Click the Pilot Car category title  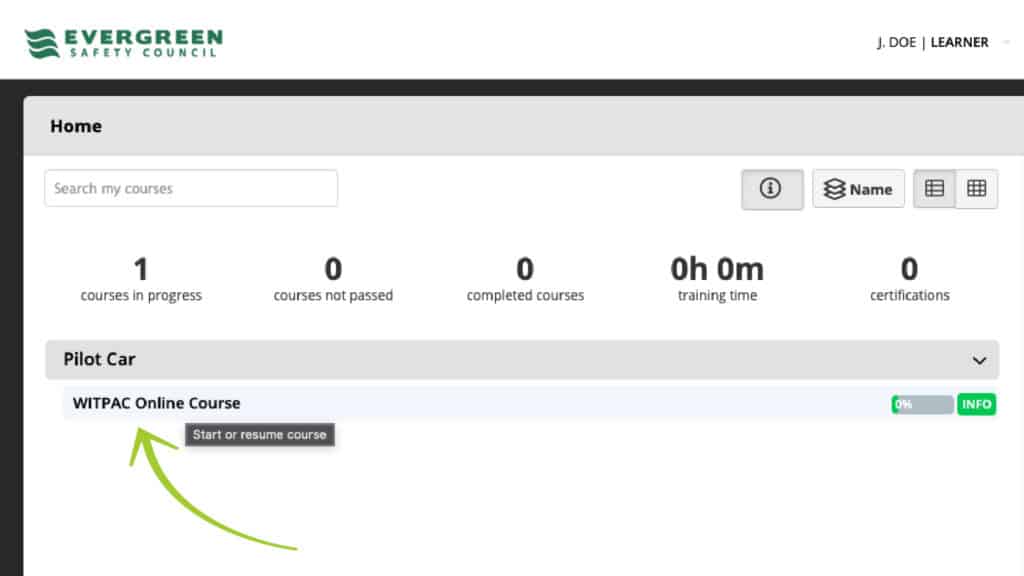coord(99,359)
